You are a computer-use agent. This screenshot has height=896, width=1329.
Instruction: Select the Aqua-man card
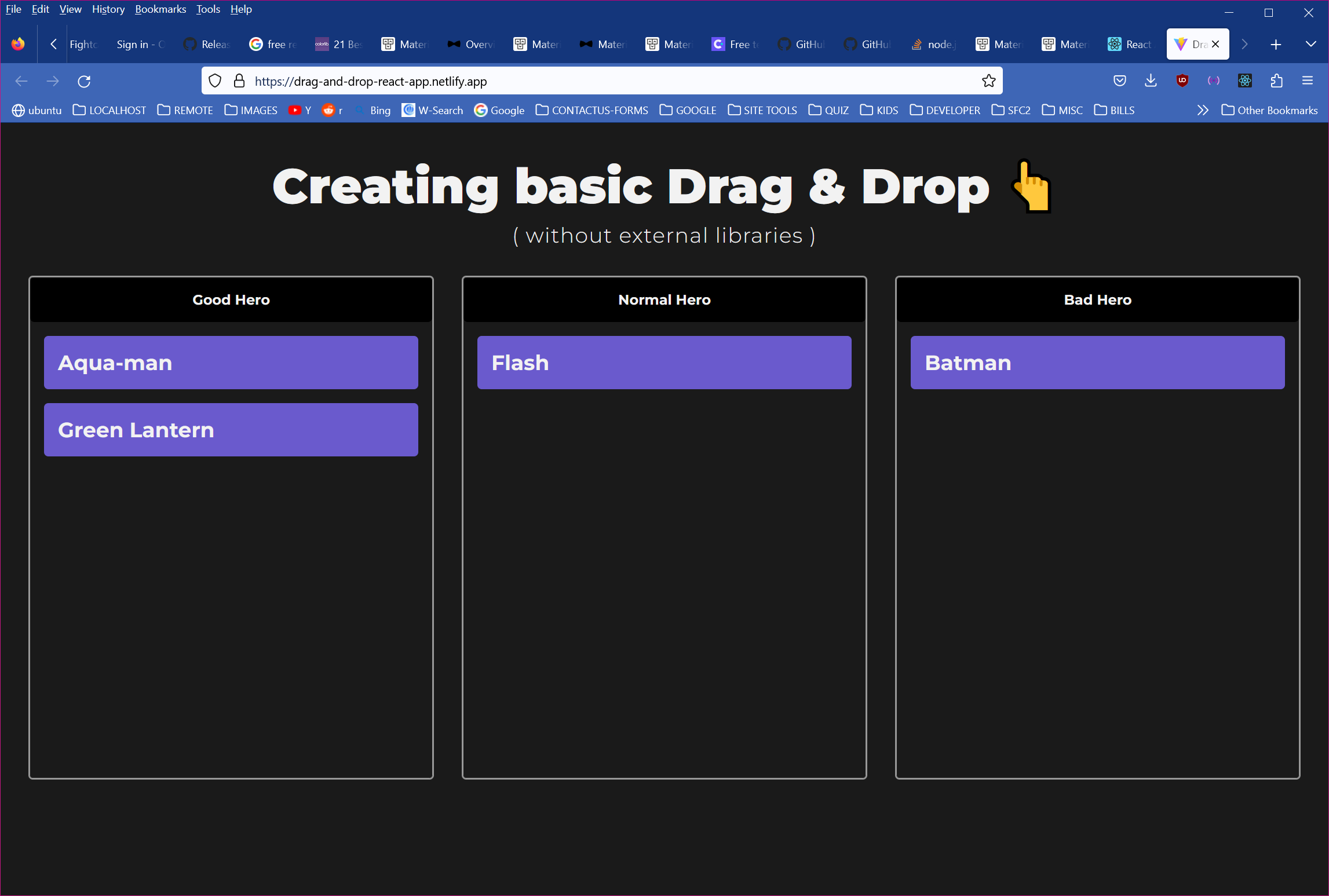231,363
